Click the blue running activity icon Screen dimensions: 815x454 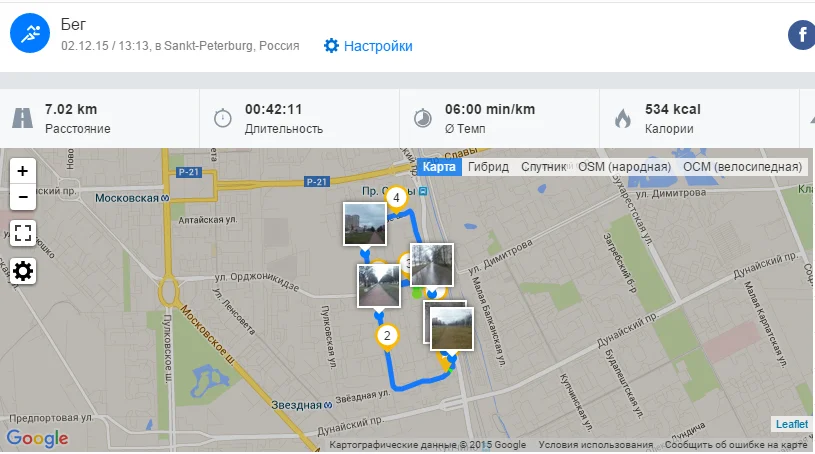[x=30, y=33]
